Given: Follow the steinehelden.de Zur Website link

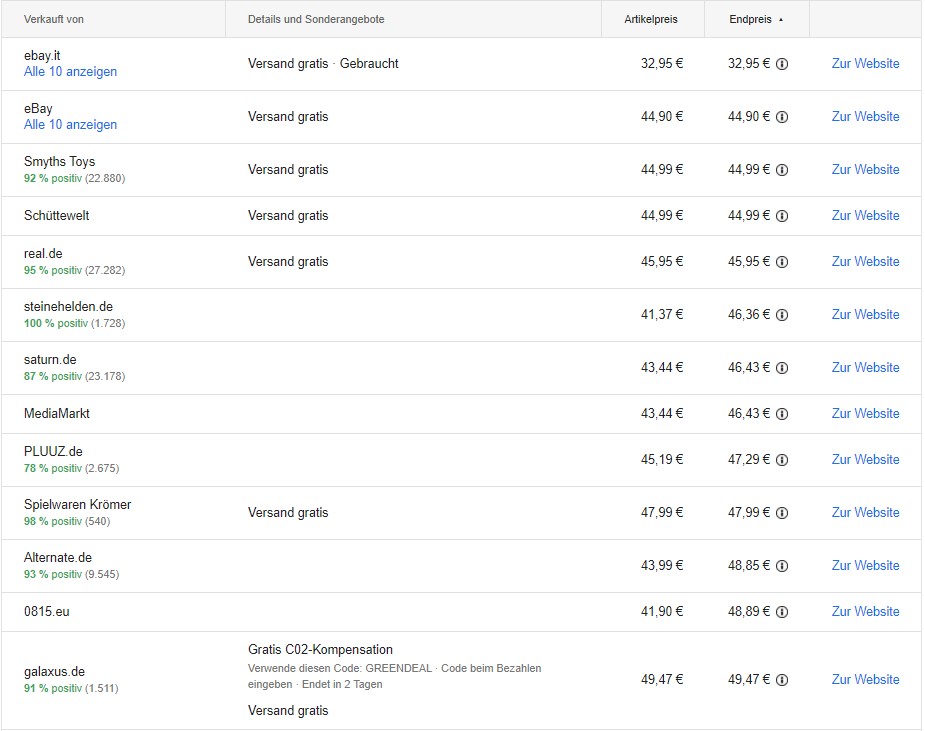Looking at the screenshot, I should (865, 314).
